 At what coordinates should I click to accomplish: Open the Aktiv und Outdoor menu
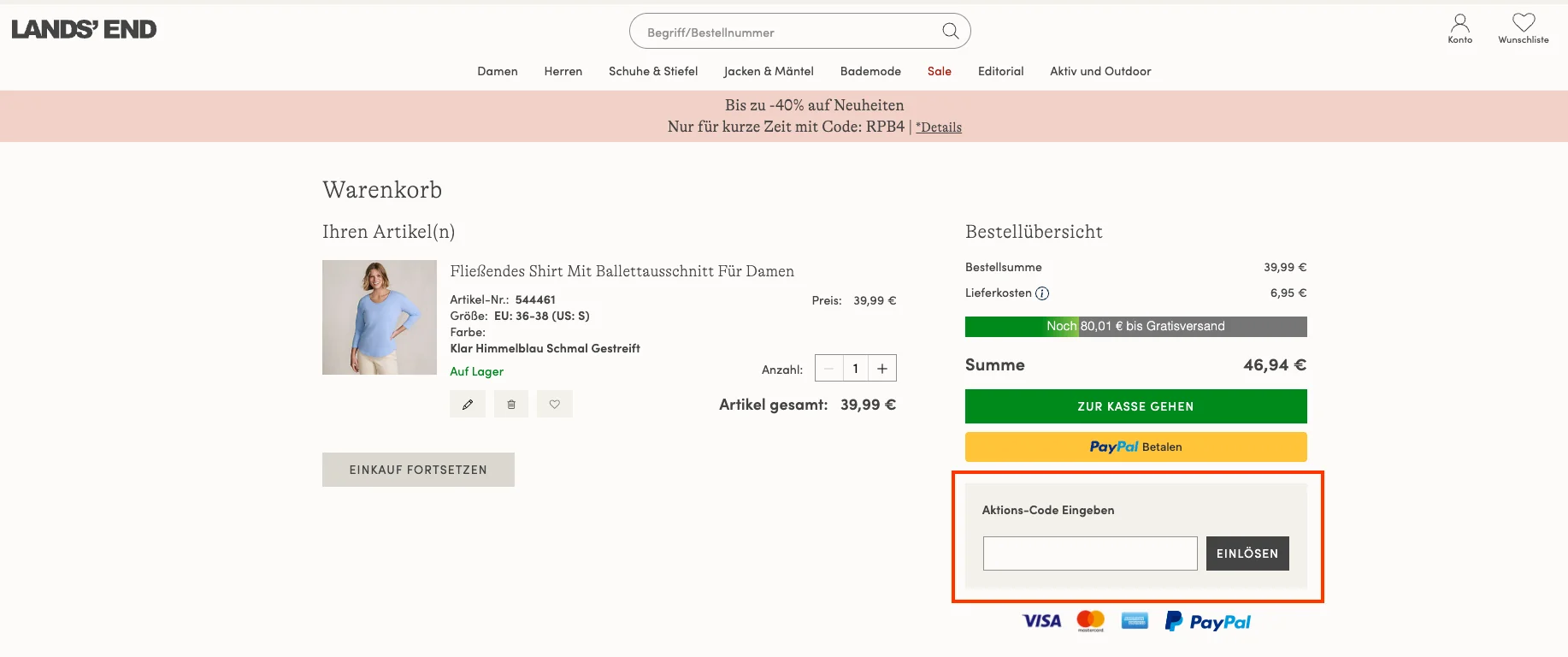click(x=1100, y=71)
